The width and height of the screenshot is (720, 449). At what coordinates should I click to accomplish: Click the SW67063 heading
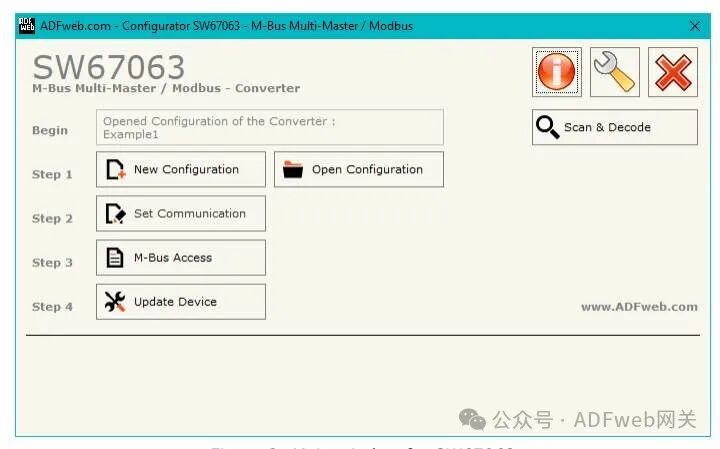(109, 67)
